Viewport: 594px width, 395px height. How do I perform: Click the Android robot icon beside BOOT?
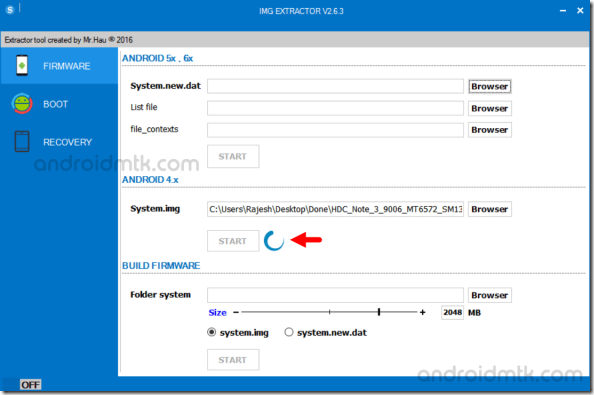coord(22,103)
